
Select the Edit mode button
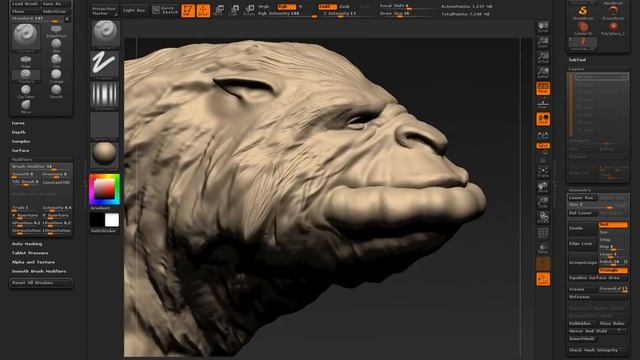188,11
